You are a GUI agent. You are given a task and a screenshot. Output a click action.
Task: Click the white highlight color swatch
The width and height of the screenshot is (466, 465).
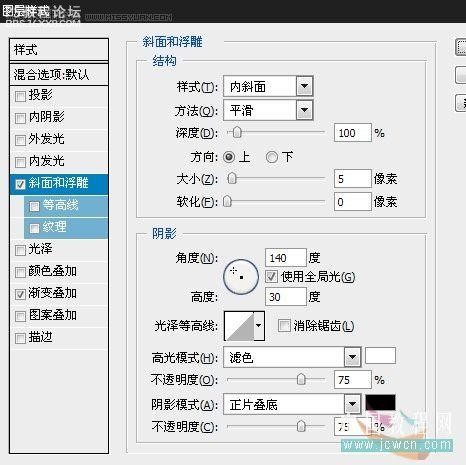tap(380, 355)
